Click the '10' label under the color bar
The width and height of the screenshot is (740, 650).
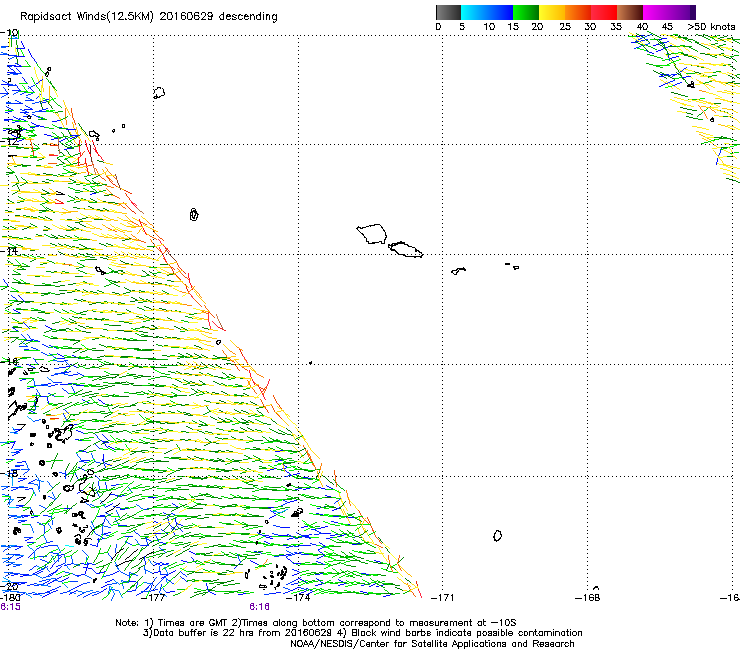tap(489, 27)
